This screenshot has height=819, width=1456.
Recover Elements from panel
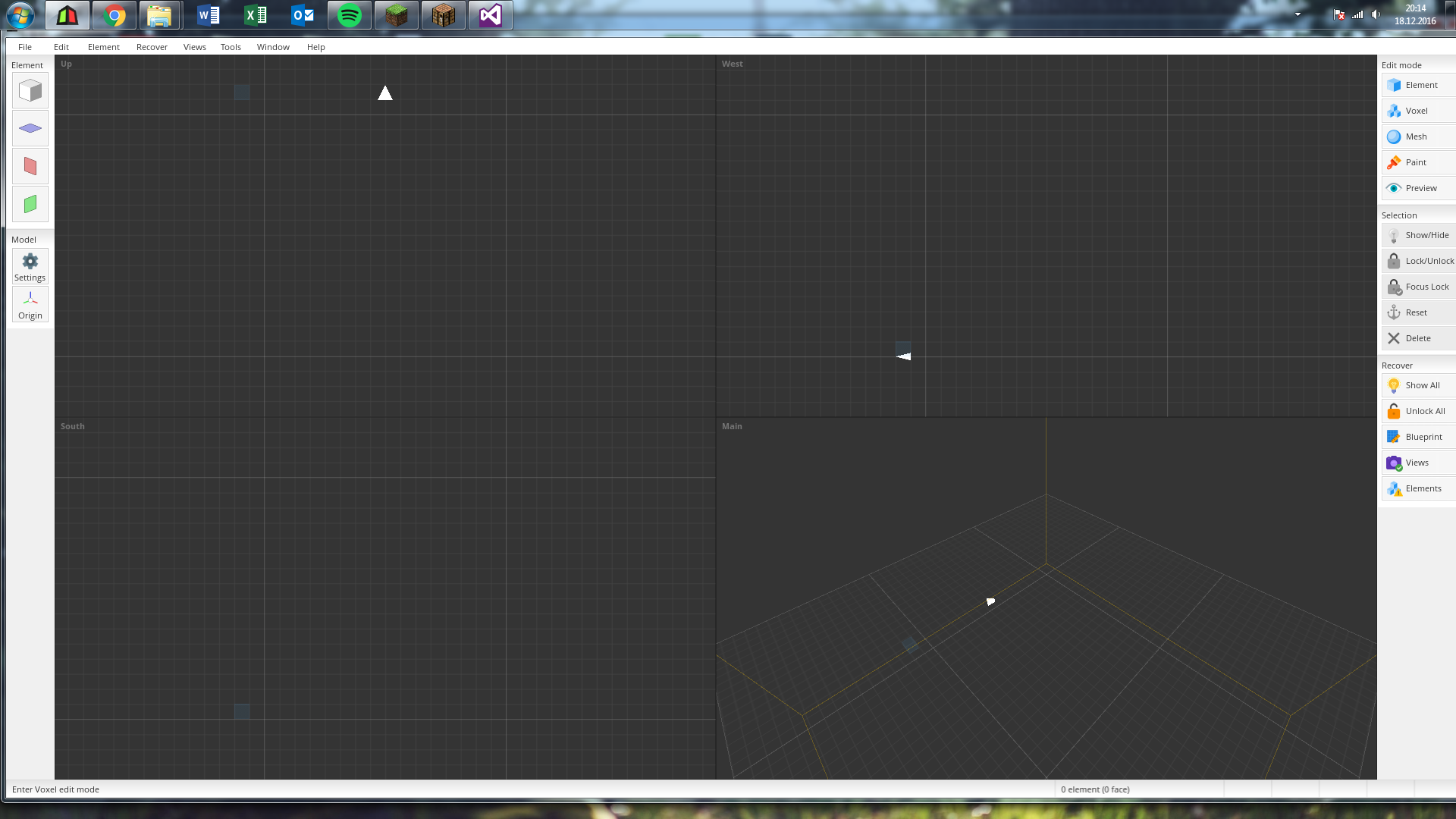pos(1417,488)
